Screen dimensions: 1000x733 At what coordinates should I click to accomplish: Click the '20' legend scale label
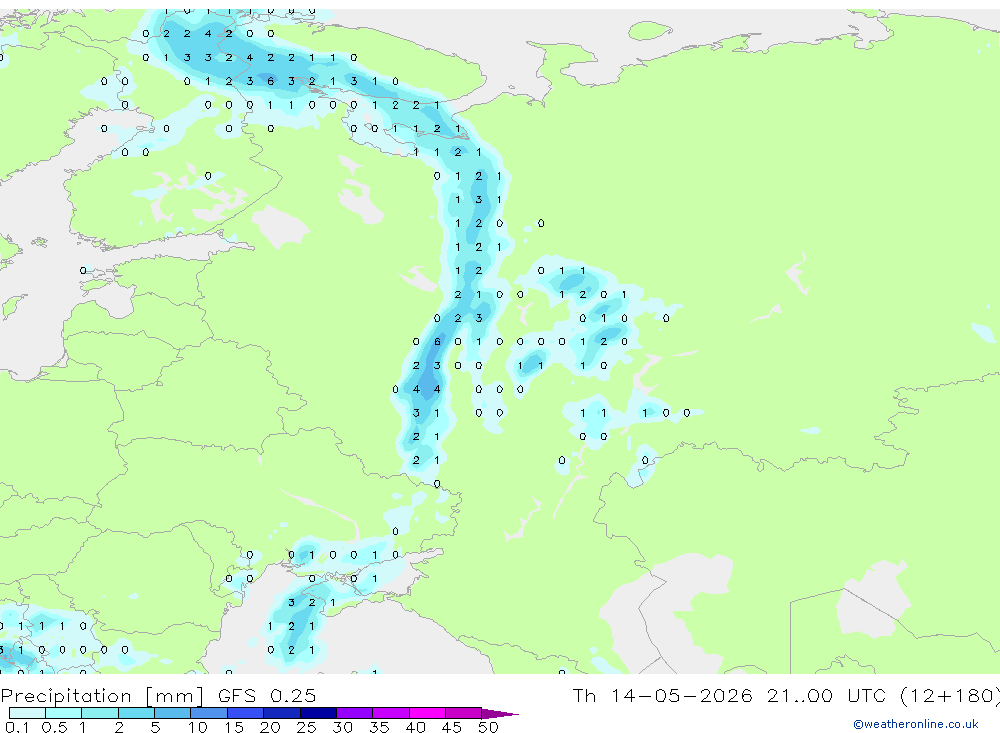click(270, 727)
